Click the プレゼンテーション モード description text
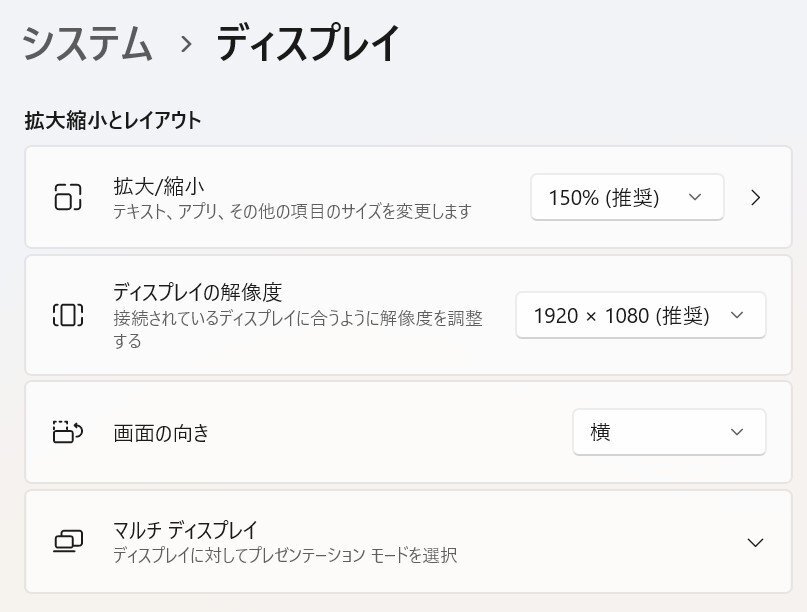The width and height of the screenshot is (807, 612). [x=285, y=555]
